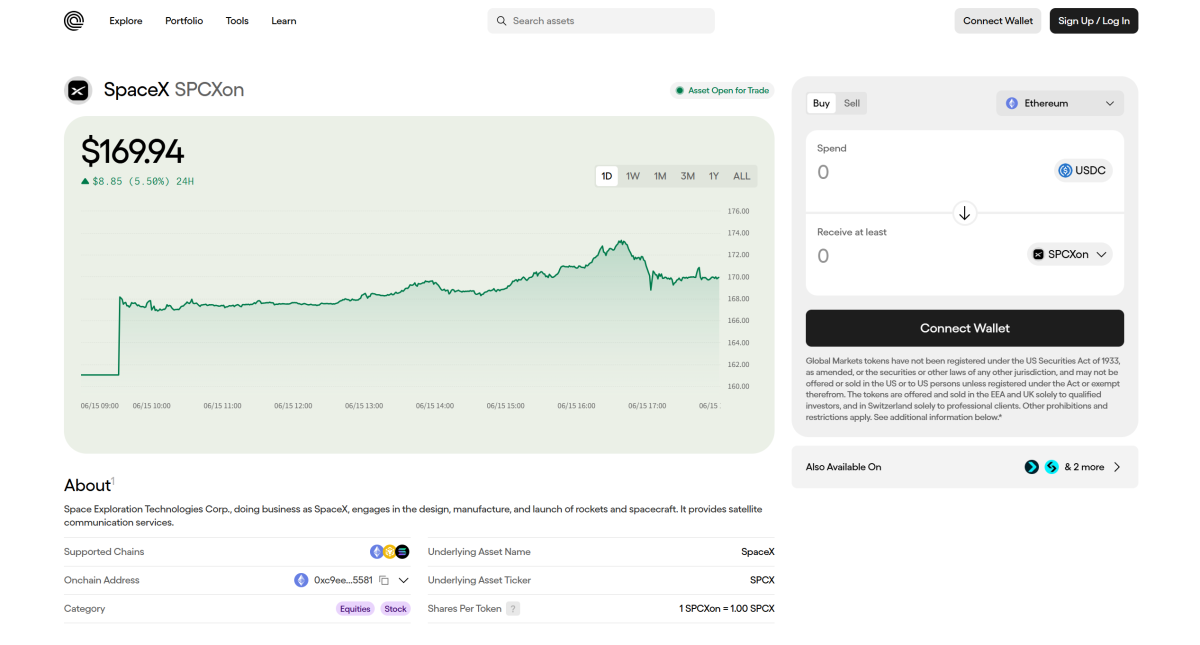Expand the onchain address chevron
The width and height of the screenshot is (1200, 645).
click(404, 580)
